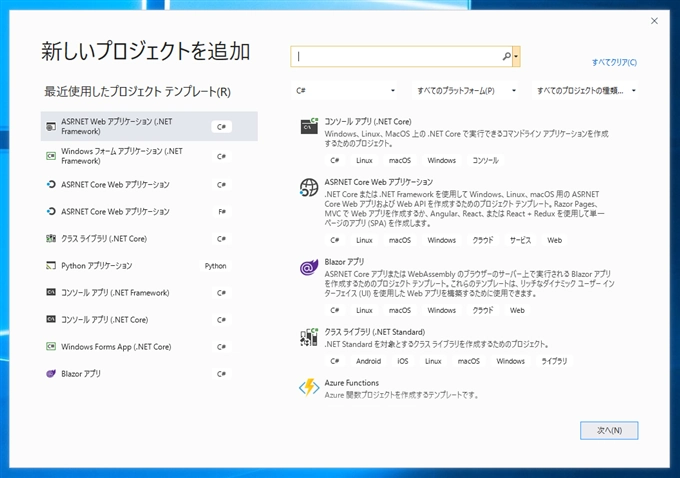Click the Azure Functions title
The width and height of the screenshot is (680, 478).
click(x=352, y=383)
